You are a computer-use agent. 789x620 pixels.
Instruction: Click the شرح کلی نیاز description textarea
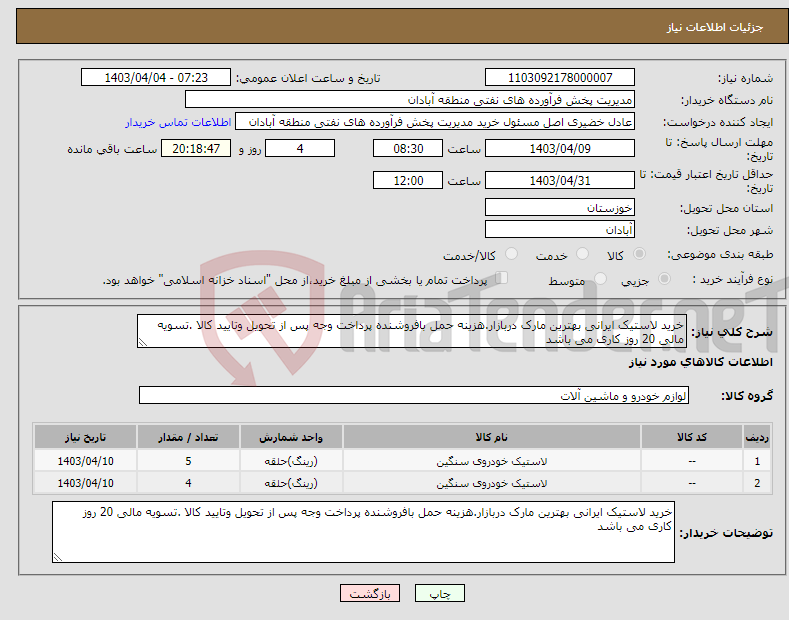412,331
